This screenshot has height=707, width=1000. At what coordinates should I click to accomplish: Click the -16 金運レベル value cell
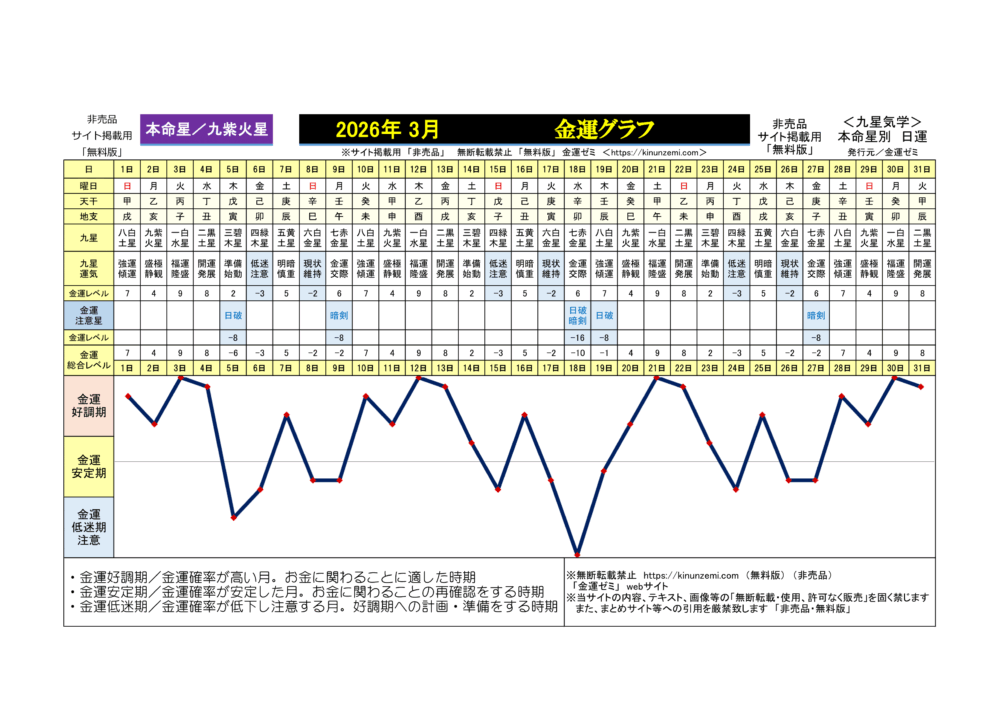[x=577, y=338]
